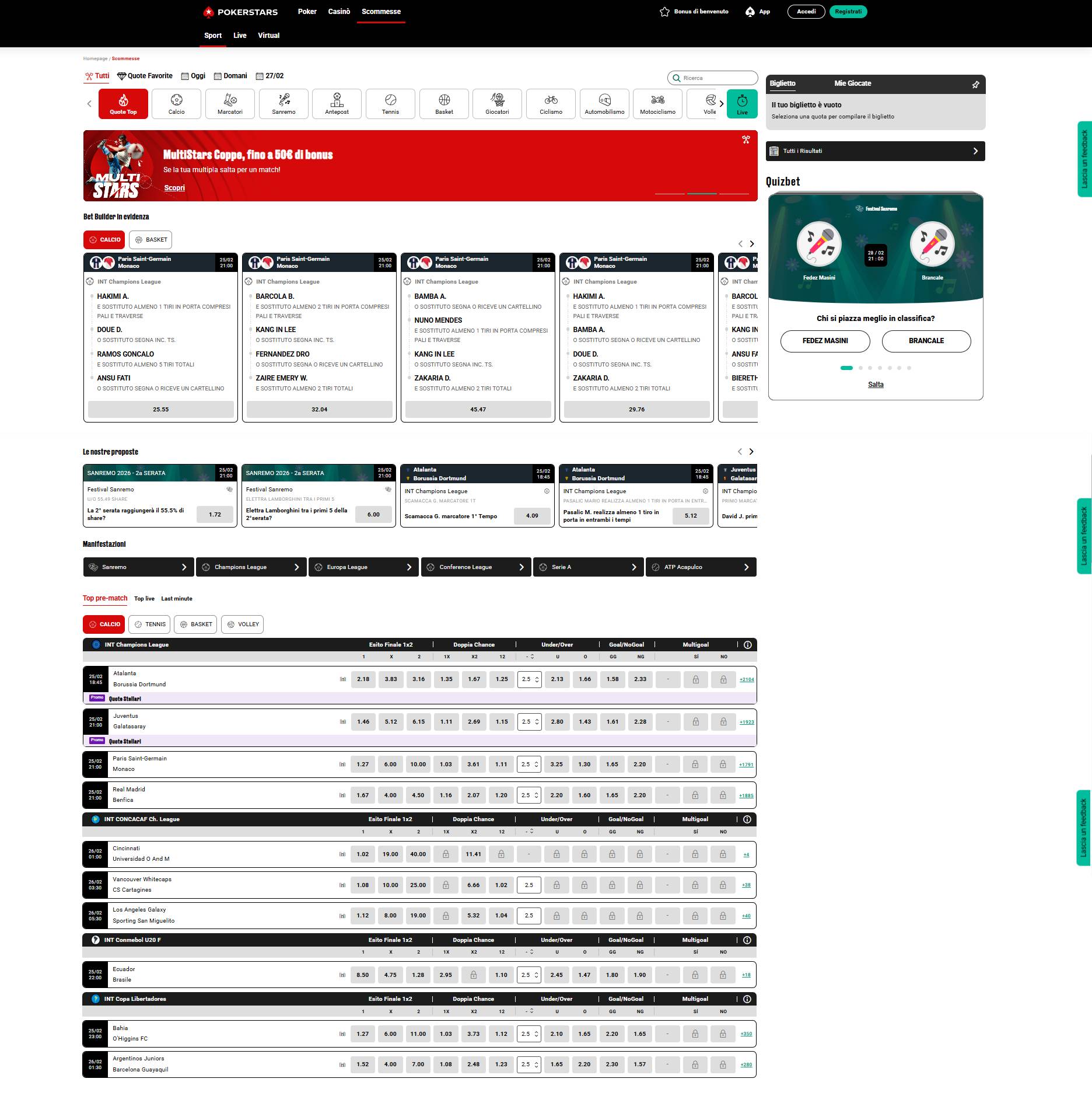Viewport: 1092px width, 1103px height.
Task: Expand the Tutti i Risultati panel
Action: click(x=875, y=151)
